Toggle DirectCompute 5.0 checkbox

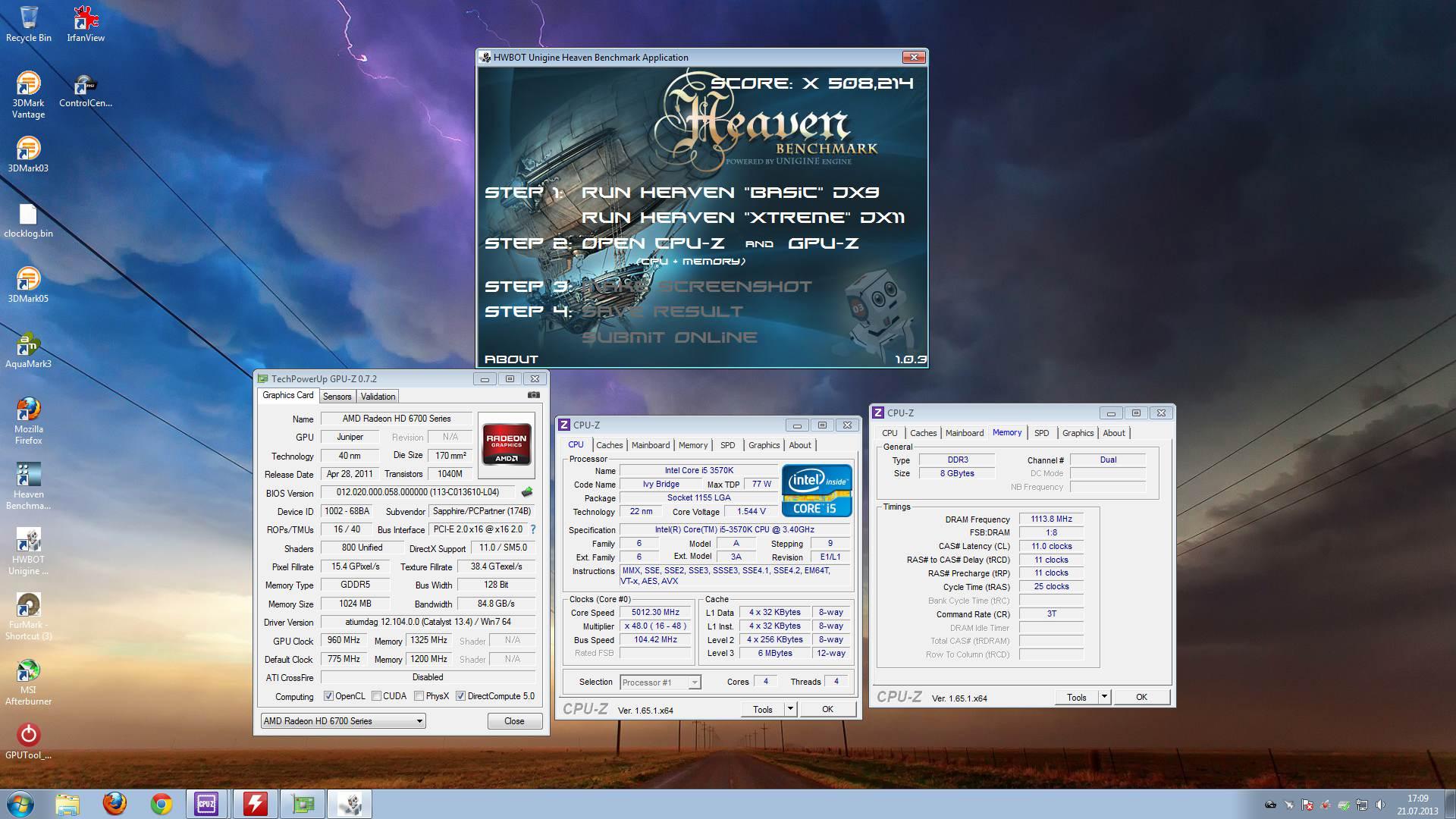(x=460, y=696)
